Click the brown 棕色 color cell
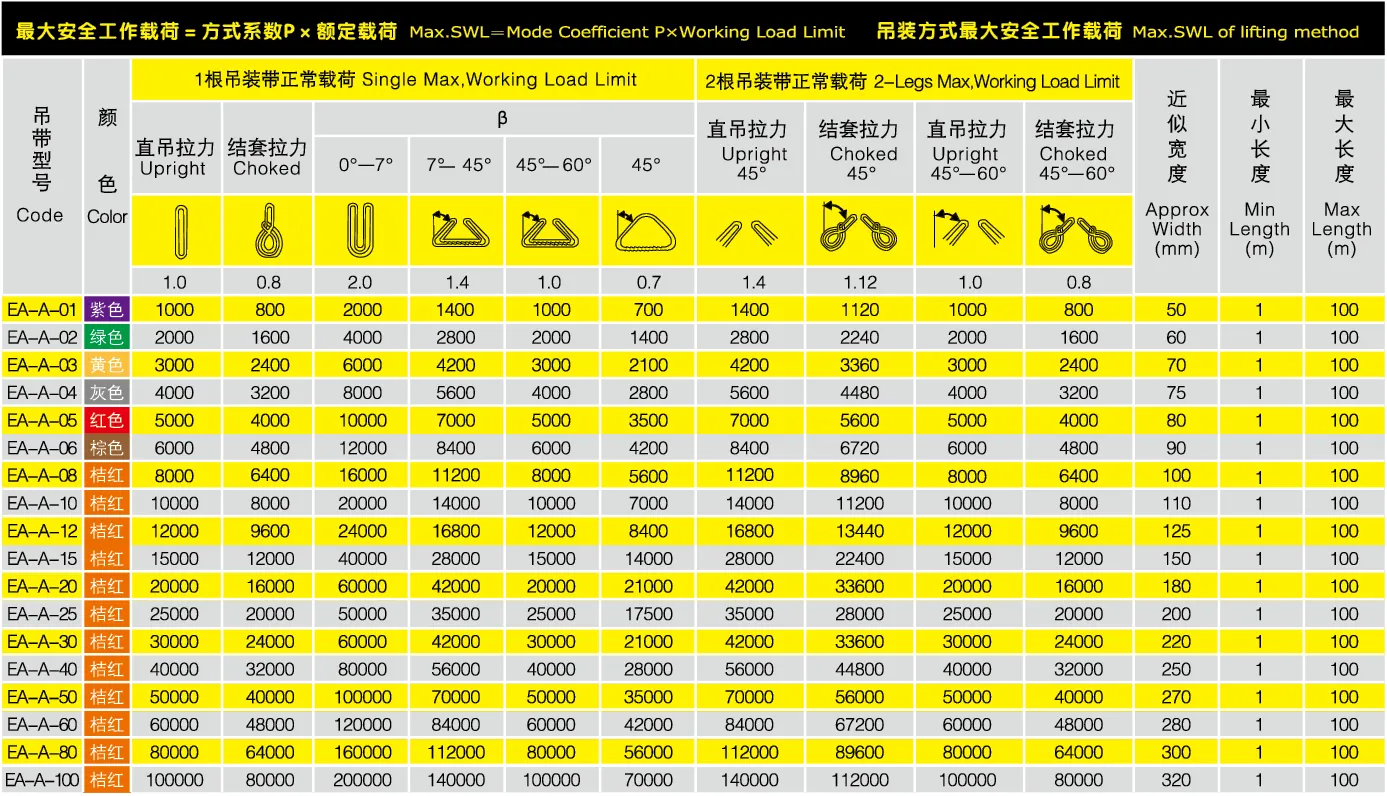The image size is (1387, 796). [x=107, y=448]
